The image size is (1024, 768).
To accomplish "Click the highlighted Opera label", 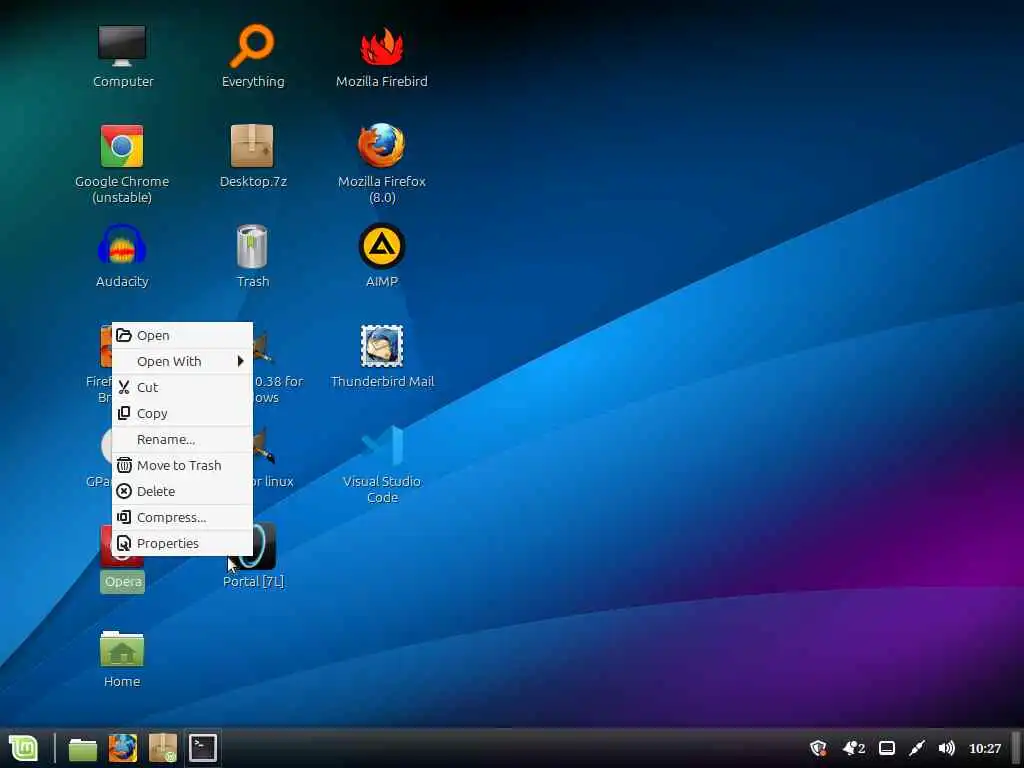I will coord(123,582).
